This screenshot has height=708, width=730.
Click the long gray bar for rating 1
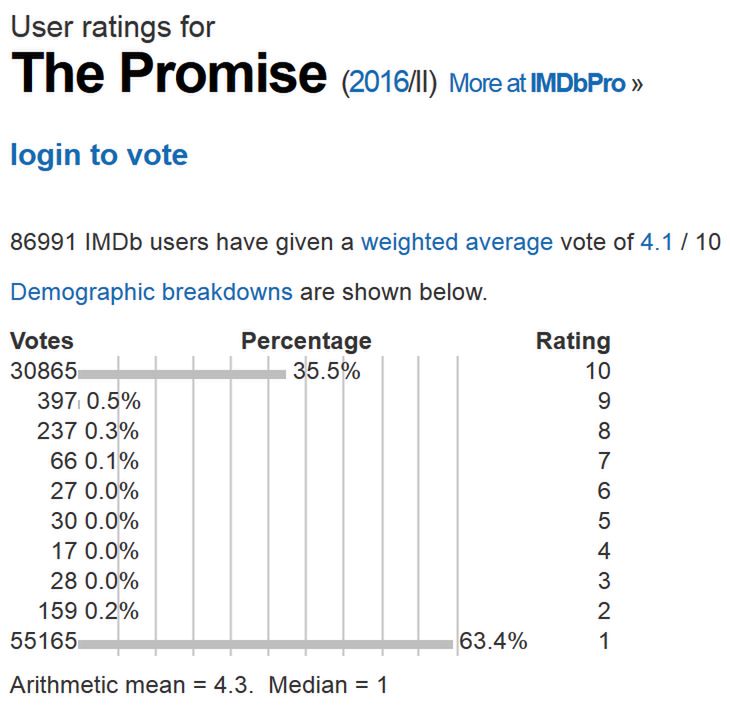265,643
